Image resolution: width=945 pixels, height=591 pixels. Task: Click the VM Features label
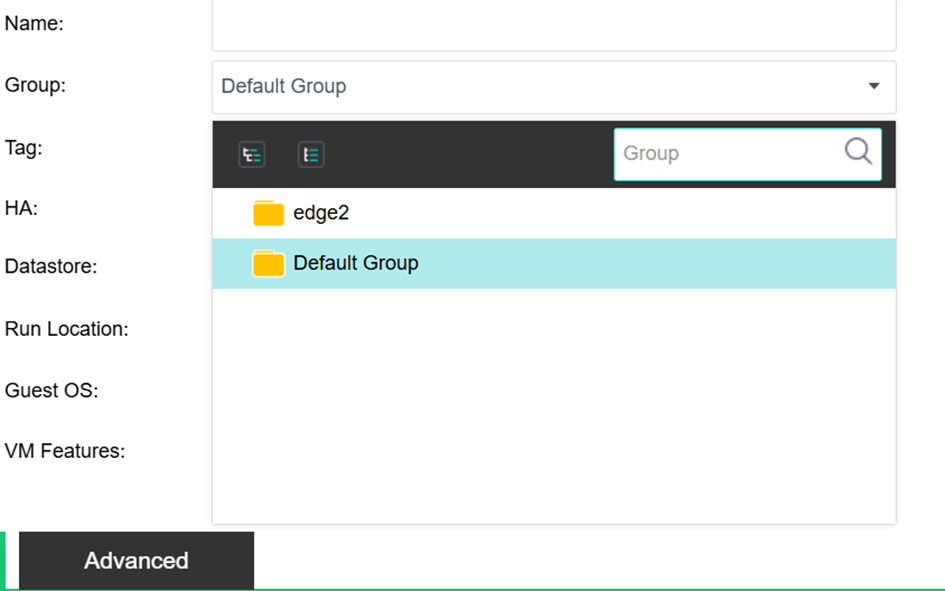tap(65, 451)
